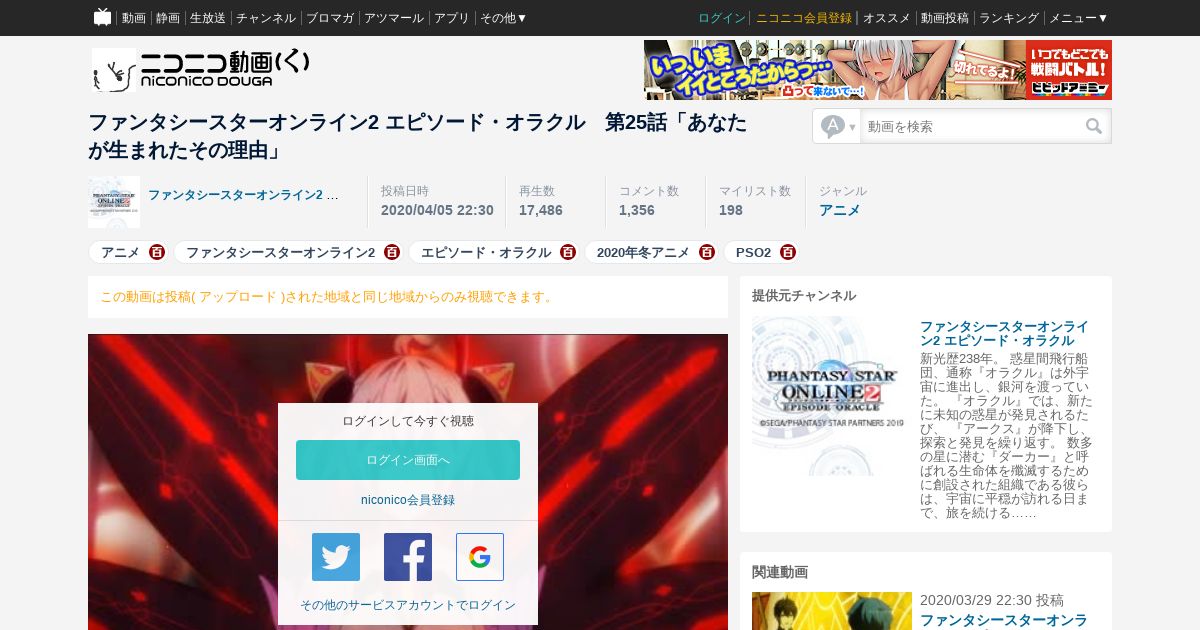This screenshot has height=630, width=1200.
Task: Open dictionary icon next to 2020年冬アニメ tag
Action: [707, 252]
